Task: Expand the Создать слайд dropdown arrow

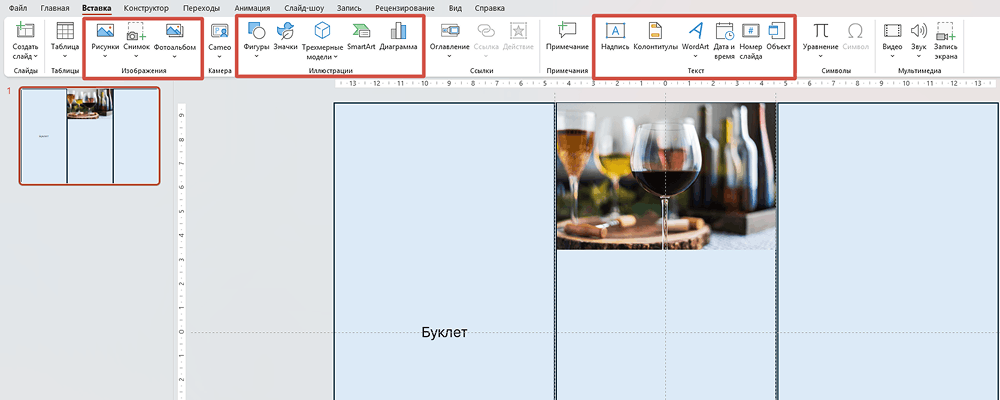Action: pos(35,57)
